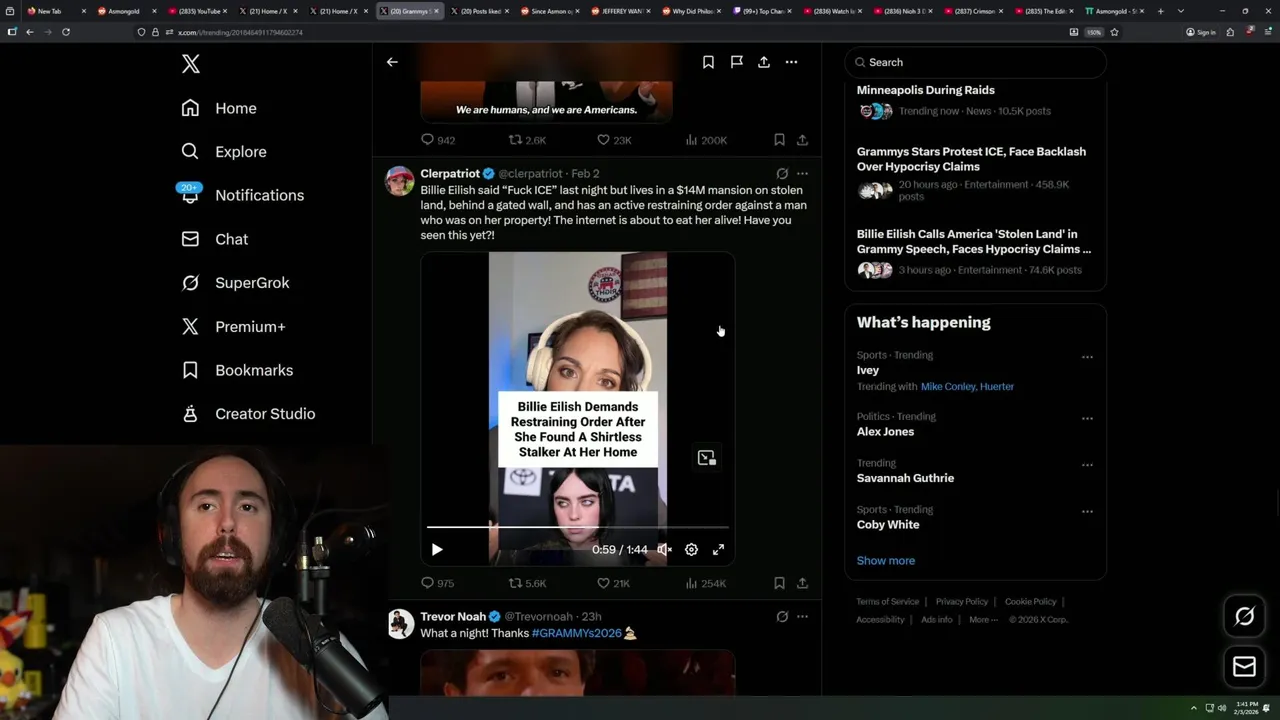Open the Explore page
Viewport: 1280px width, 720px height.
(224, 152)
